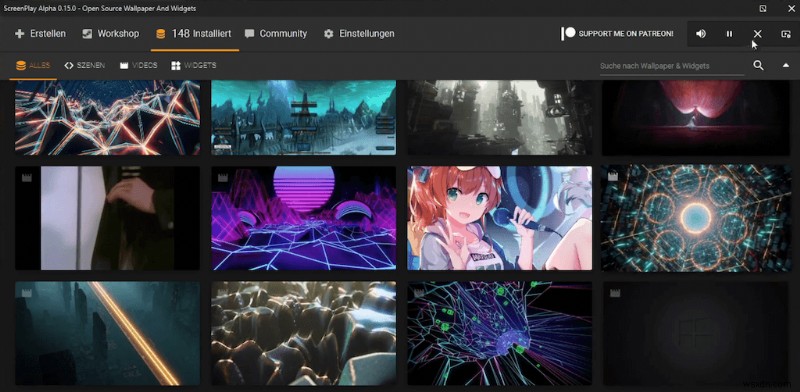800x392 pixels.
Task: Open Einstellungen settings tab
Action: [359, 34]
